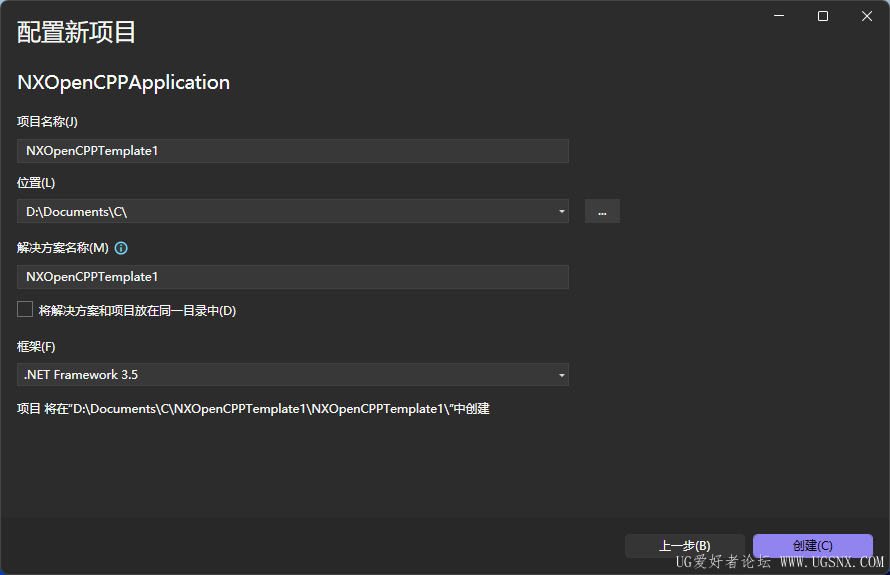Go back with the 上一步(B) button
Image resolution: width=890 pixels, height=575 pixels.
pos(685,545)
